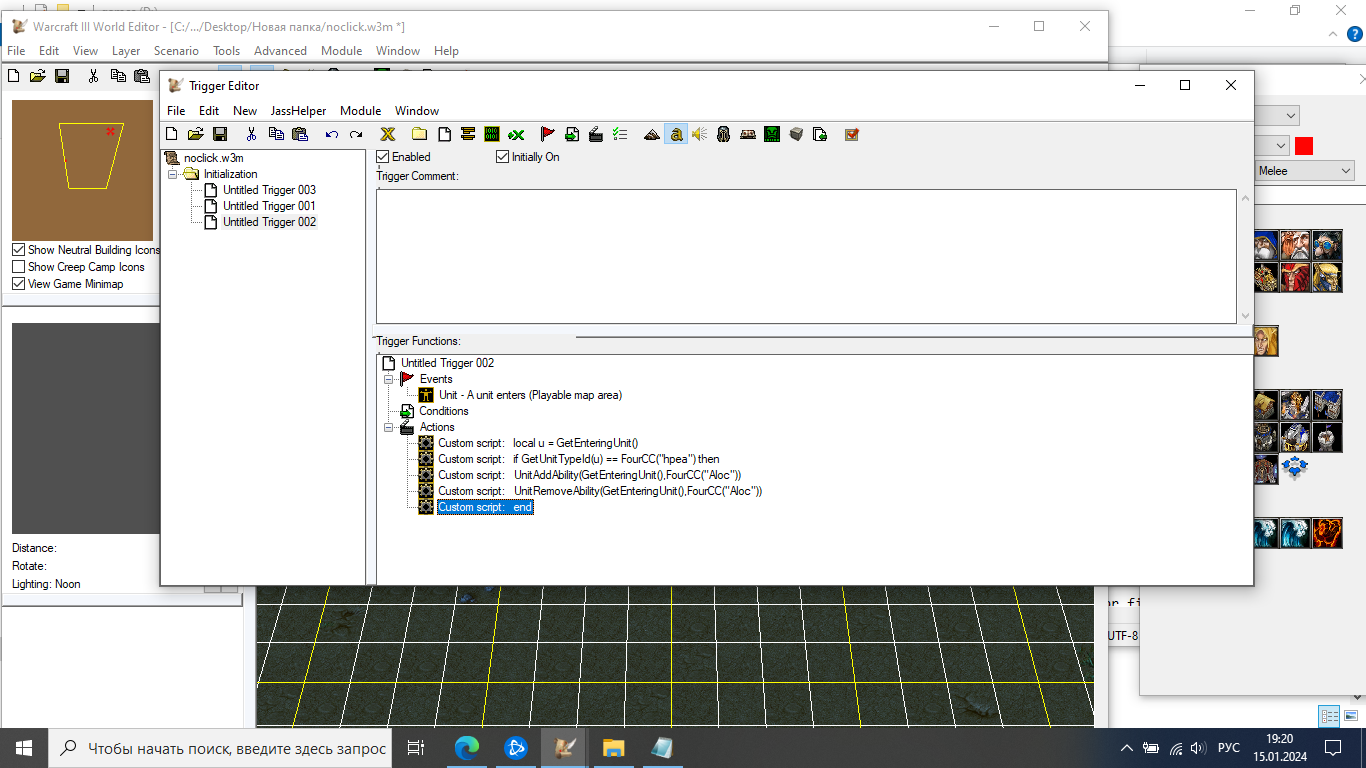
Task: Click inside the Trigger Comment text box
Action: pos(806,256)
